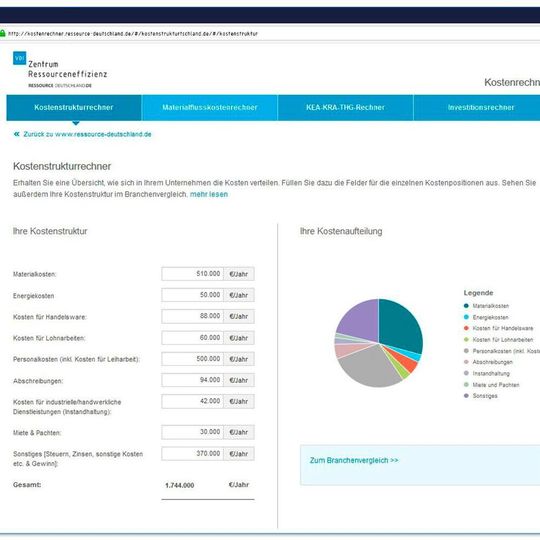Image resolution: width=540 pixels, height=540 pixels.
Task: Open the Zum Branchenvergleich link
Action: click(354, 460)
